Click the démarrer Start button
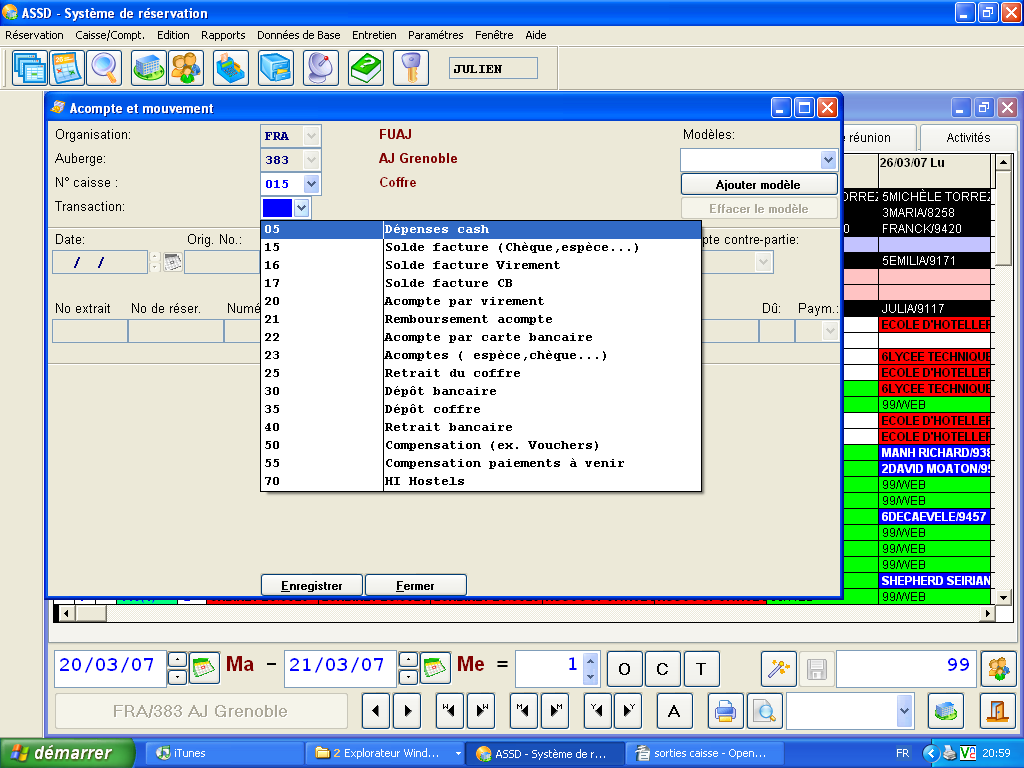The width and height of the screenshot is (1024, 768). [65, 753]
